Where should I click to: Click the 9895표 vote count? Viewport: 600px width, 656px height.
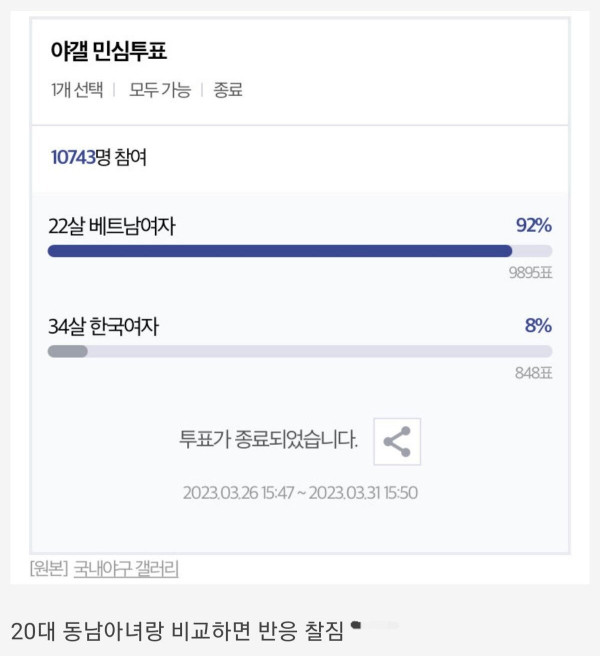[530, 273]
